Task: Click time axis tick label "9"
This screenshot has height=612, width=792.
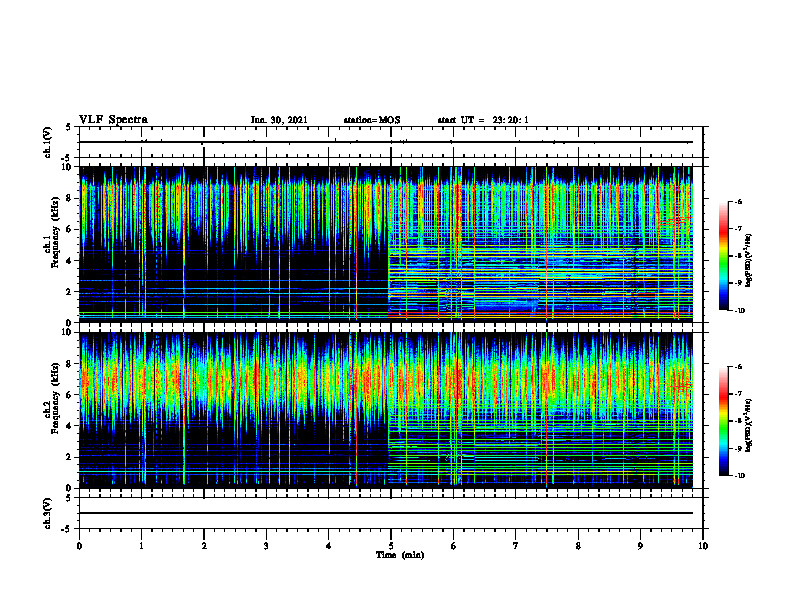Action: tap(640, 546)
